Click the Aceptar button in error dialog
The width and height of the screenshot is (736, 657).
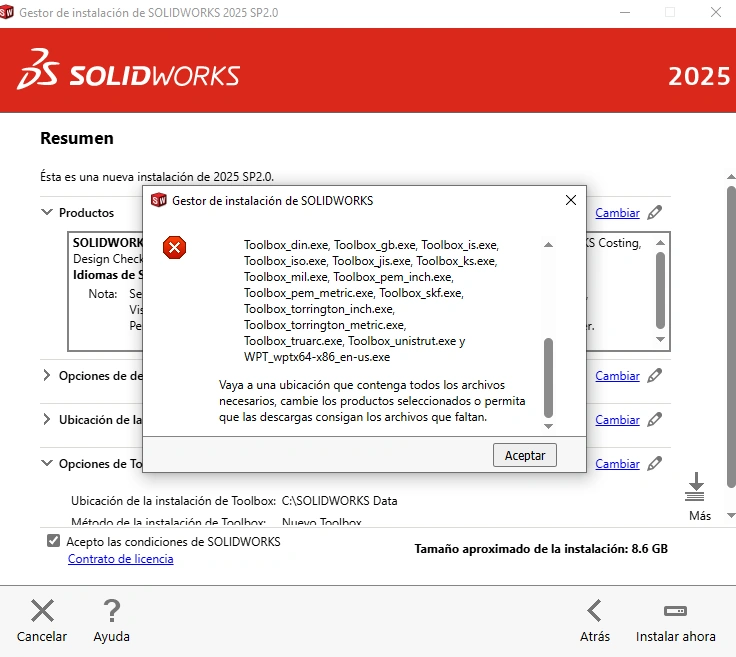[525, 455]
